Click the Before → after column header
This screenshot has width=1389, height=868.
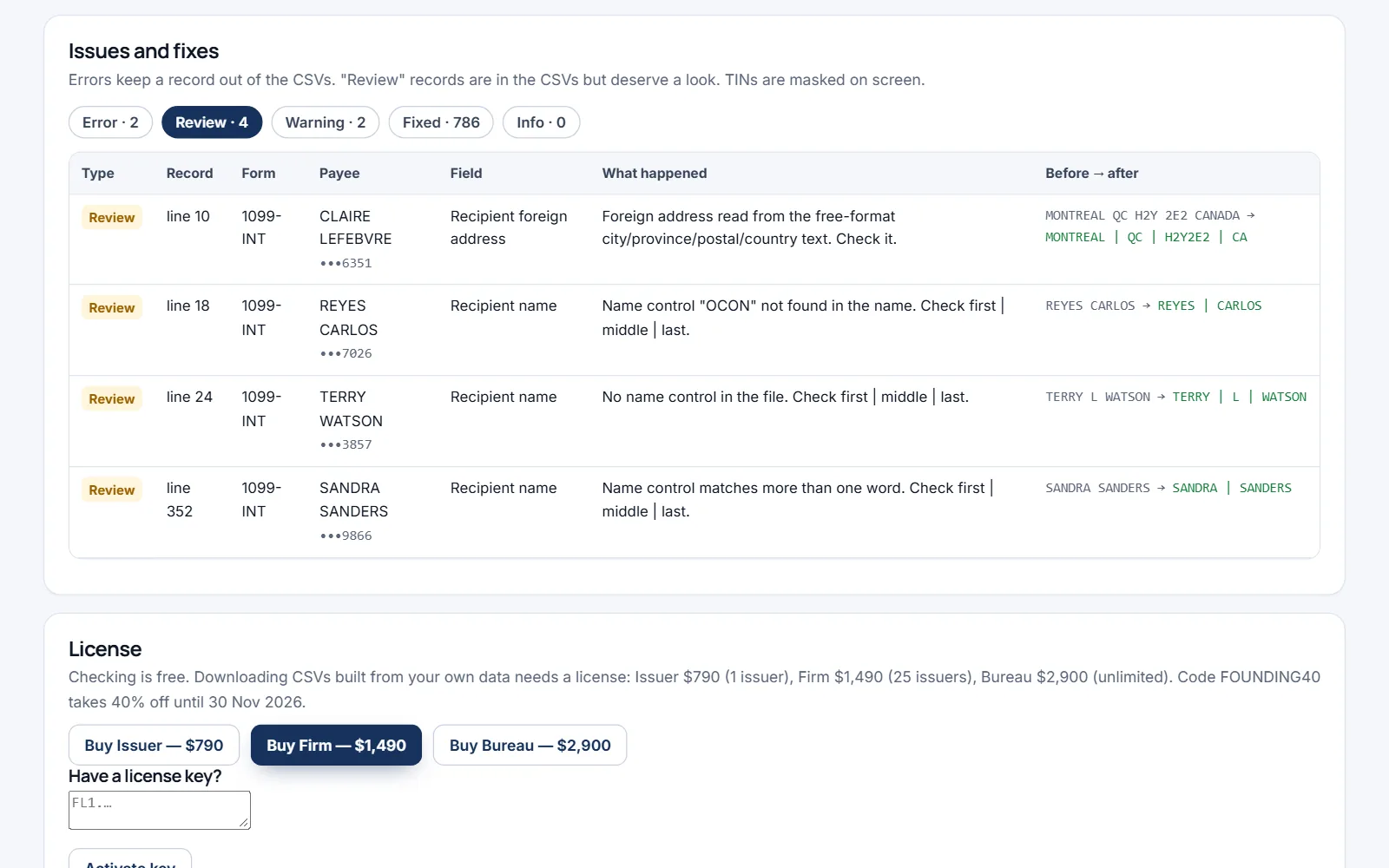(x=1092, y=174)
